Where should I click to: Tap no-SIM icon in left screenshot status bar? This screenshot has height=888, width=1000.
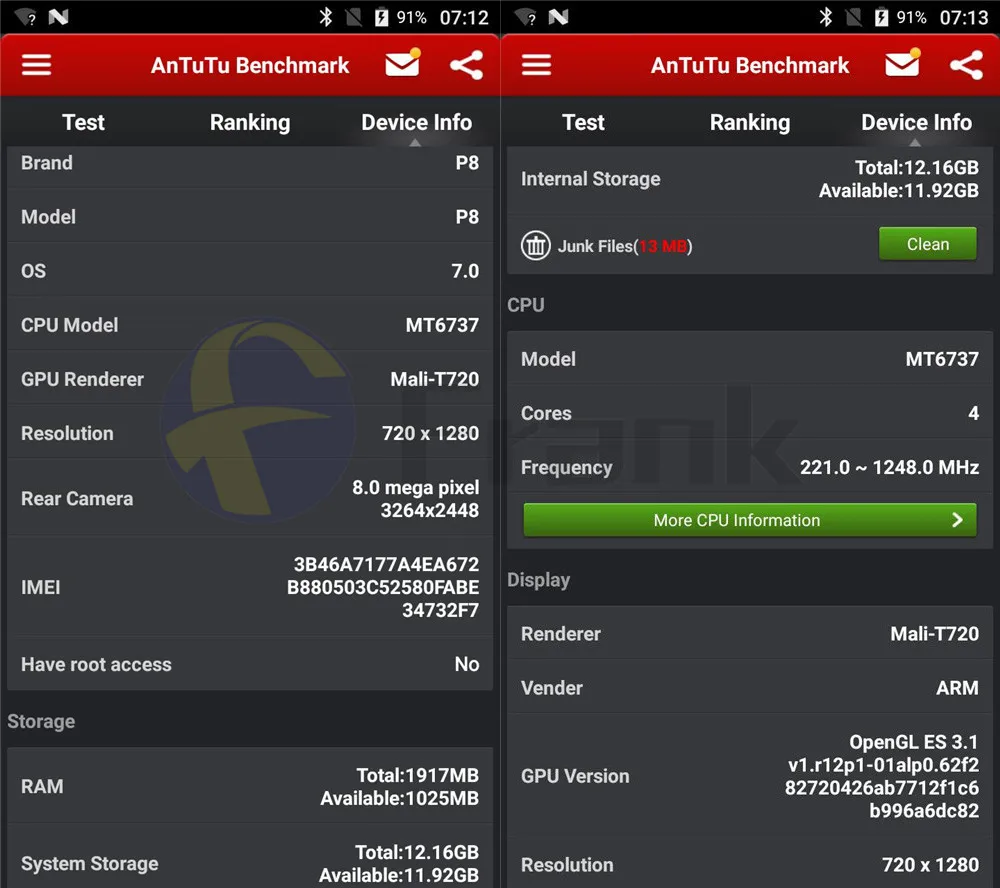tap(353, 17)
